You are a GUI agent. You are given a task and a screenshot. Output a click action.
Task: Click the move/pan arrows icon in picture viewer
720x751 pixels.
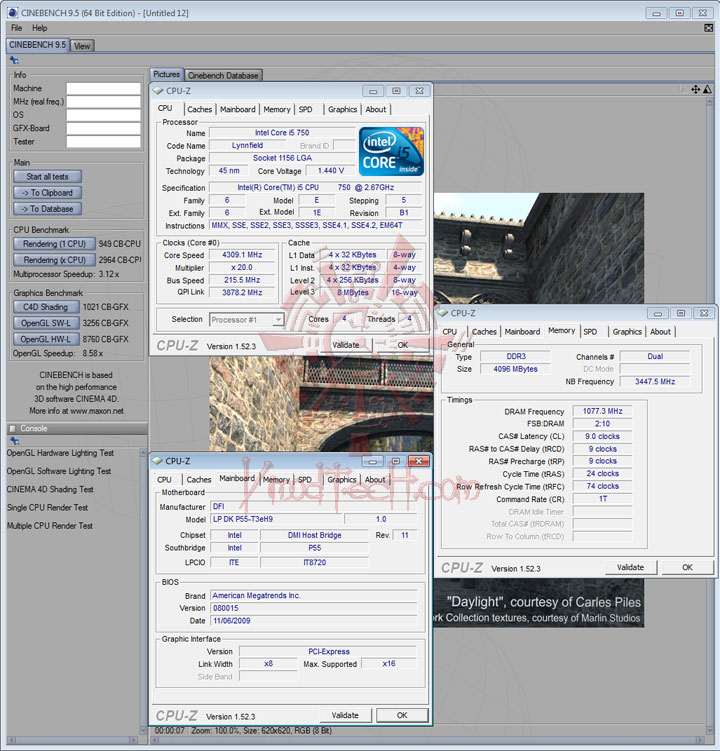click(696, 90)
